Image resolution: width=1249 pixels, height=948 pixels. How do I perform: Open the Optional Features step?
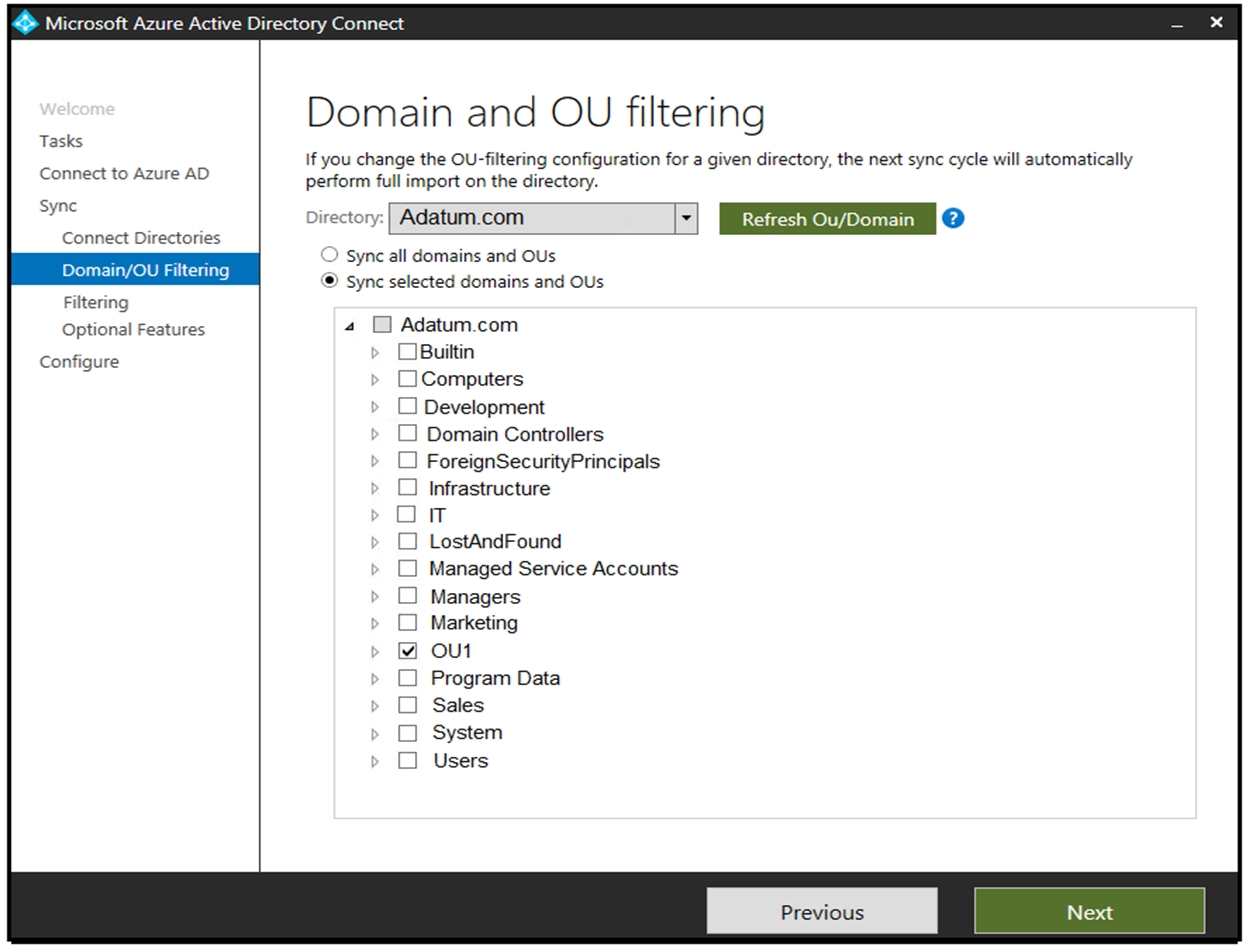point(133,329)
